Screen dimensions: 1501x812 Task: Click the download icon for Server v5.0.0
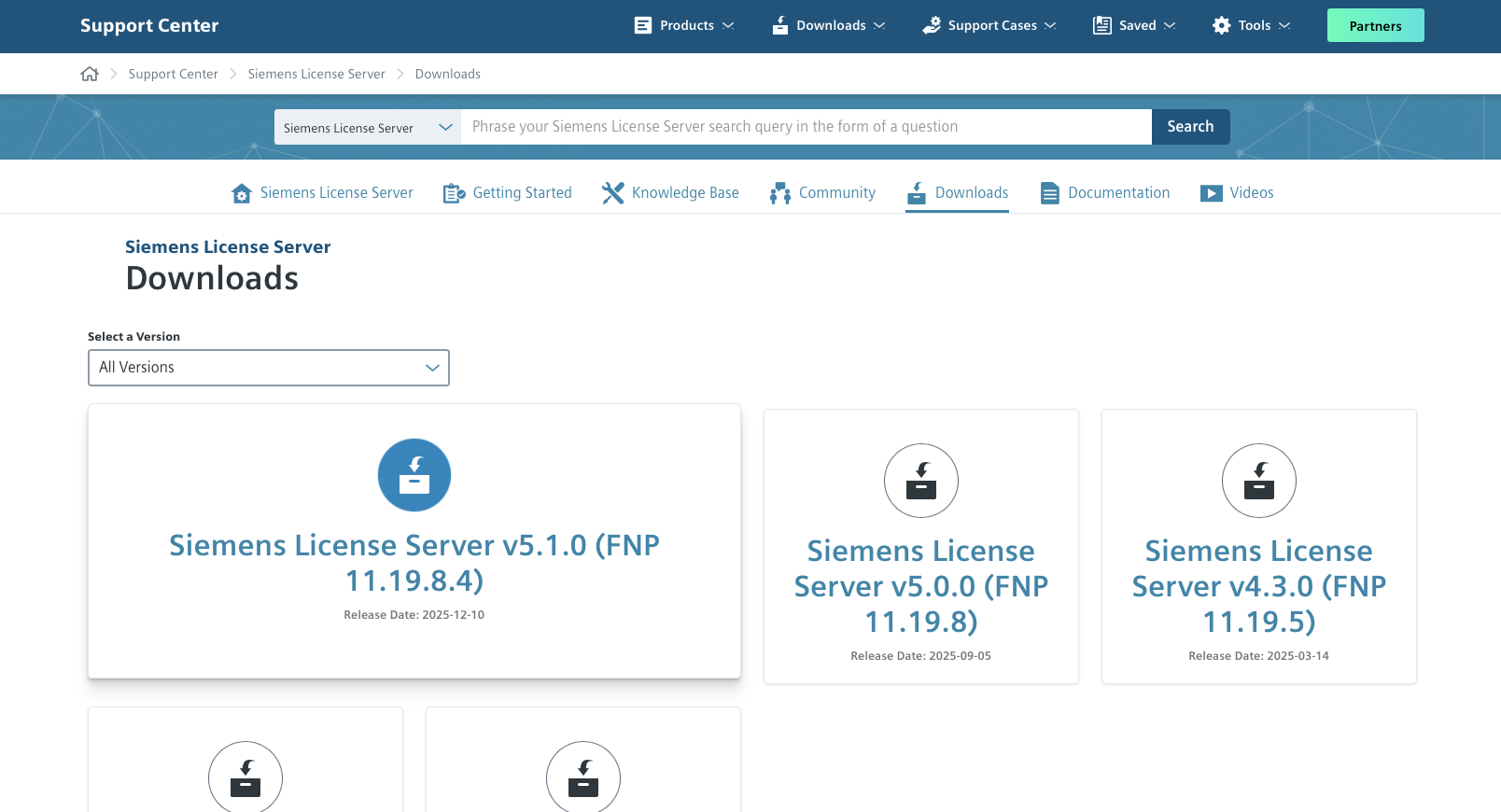pos(921,481)
